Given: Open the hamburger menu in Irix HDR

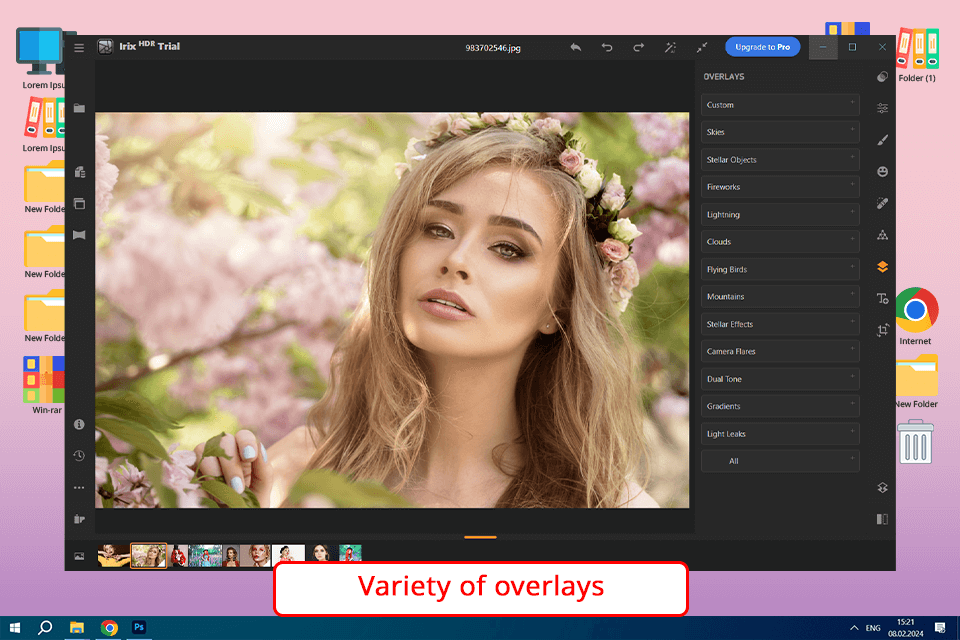Looking at the screenshot, I should (79, 48).
